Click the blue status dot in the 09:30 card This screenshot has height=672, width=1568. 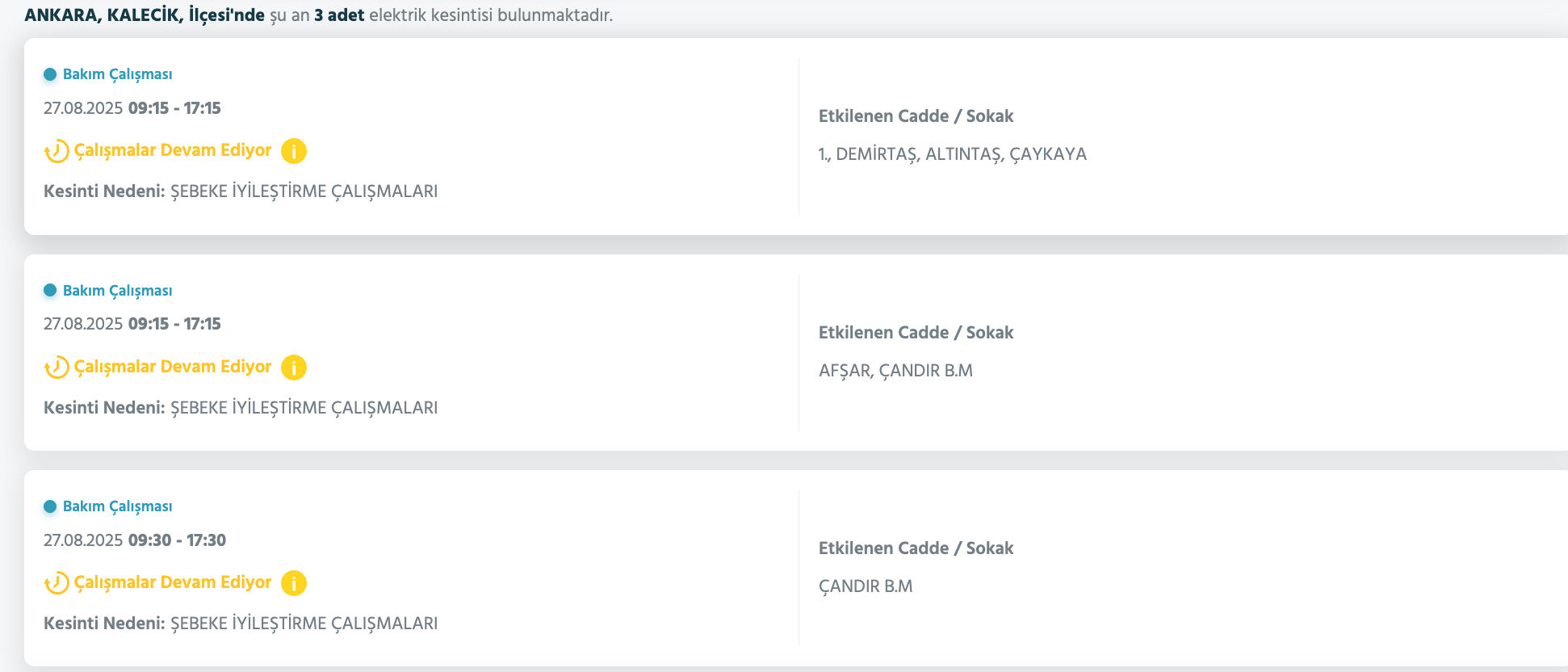[50, 506]
